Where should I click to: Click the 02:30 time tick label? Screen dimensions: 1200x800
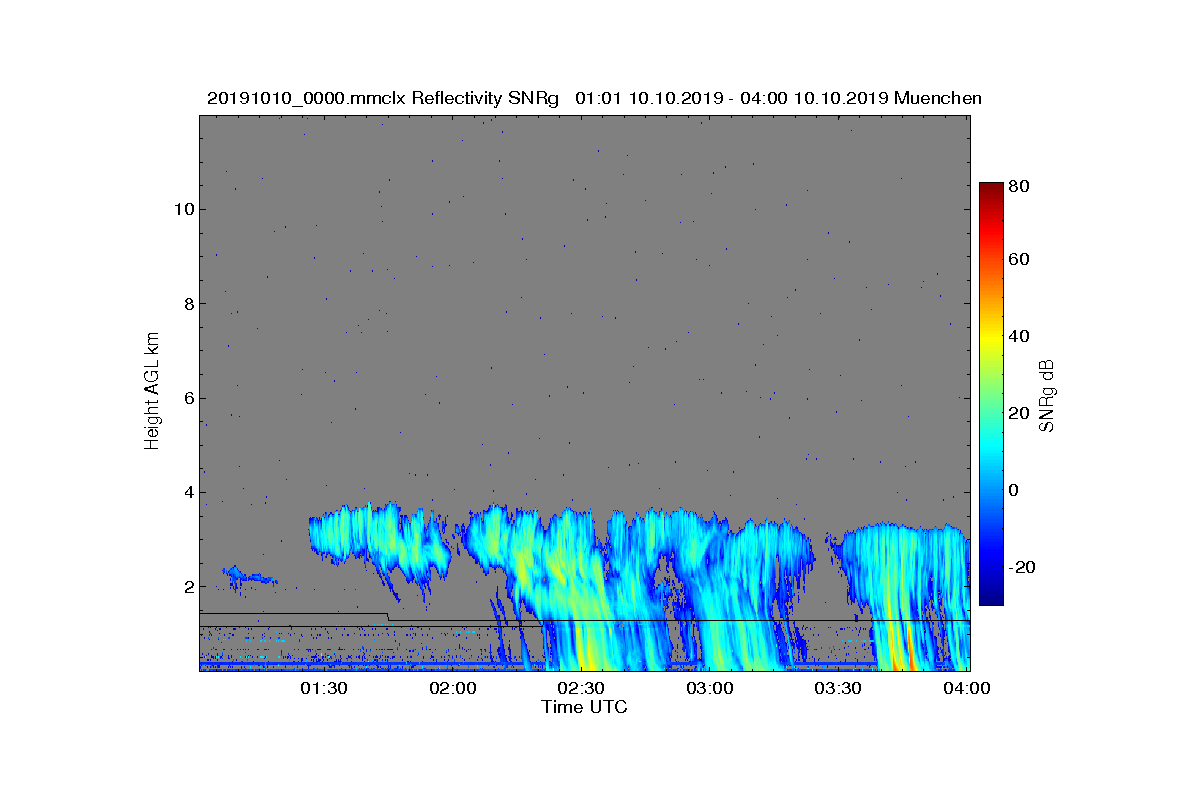point(581,688)
